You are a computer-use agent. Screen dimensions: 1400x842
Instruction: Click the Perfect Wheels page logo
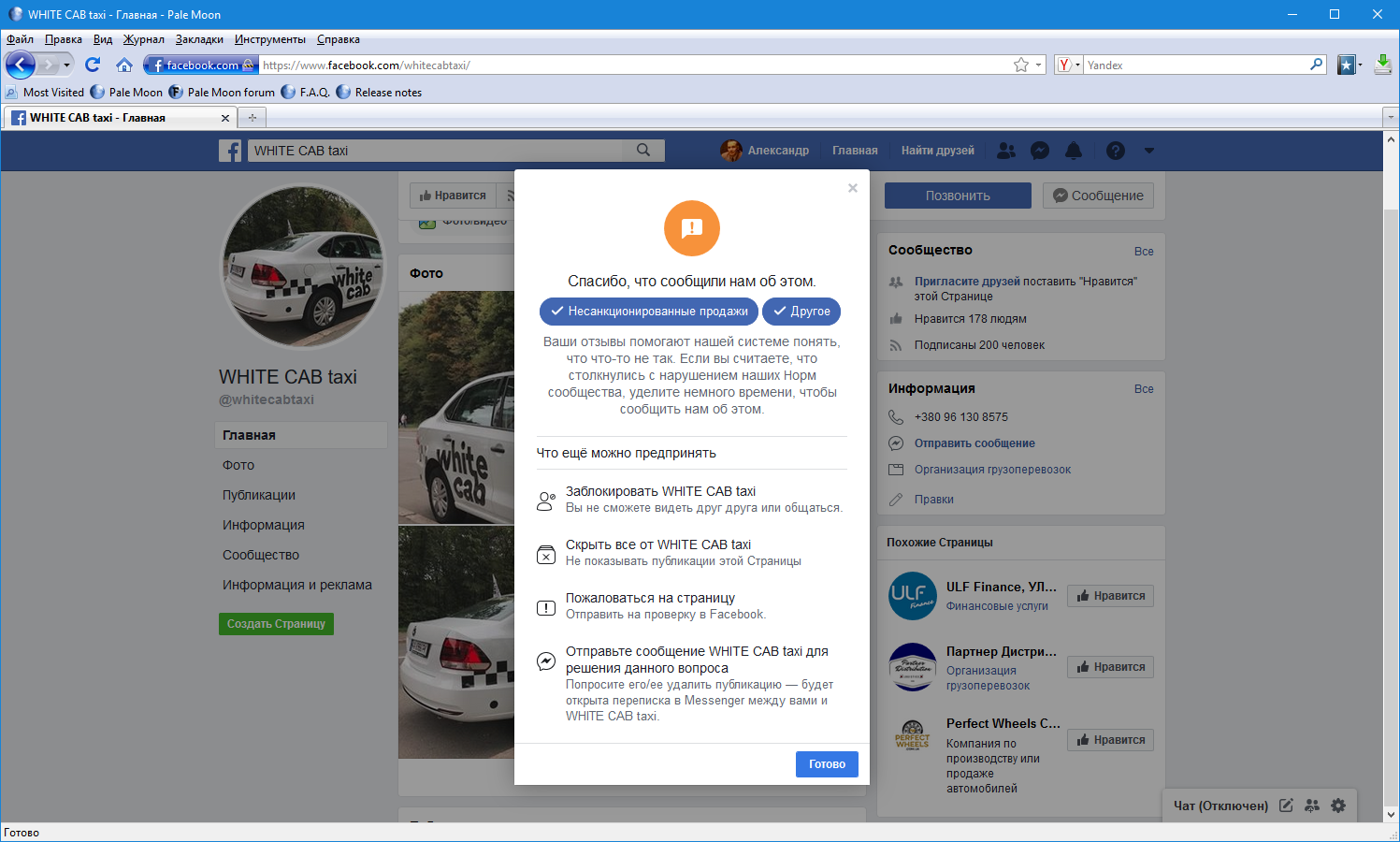tap(913, 736)
